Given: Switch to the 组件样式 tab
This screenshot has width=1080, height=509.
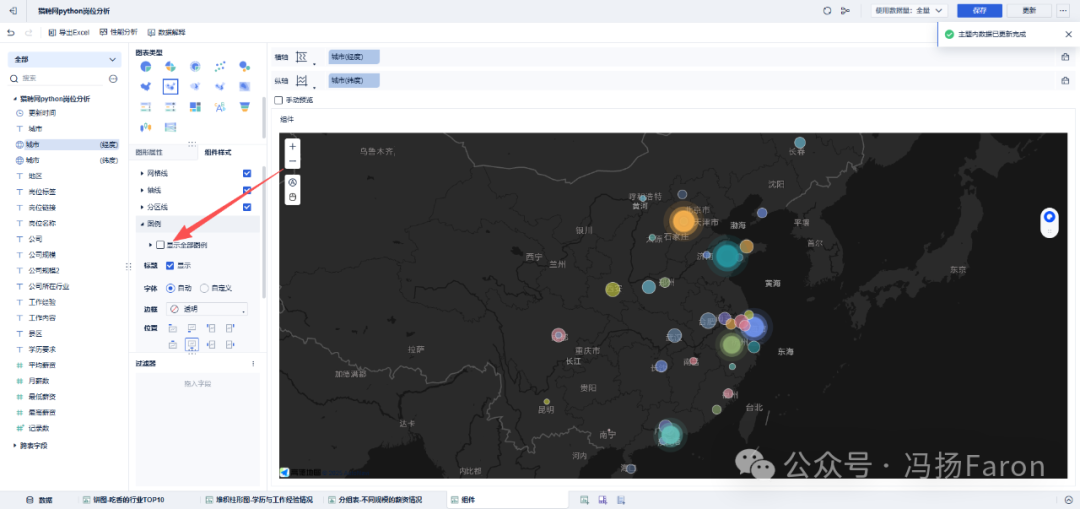Looking at the screenshot, I should point(218,152).
